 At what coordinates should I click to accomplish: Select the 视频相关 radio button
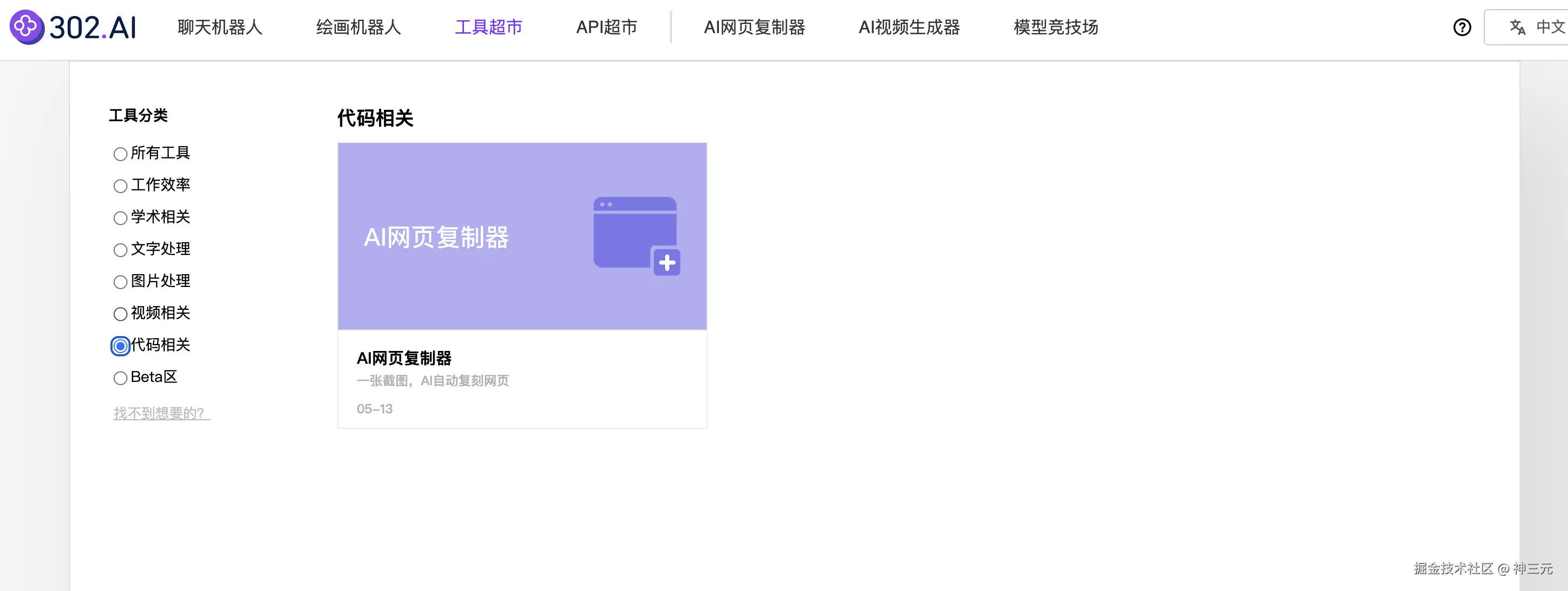tap(121, 314)
